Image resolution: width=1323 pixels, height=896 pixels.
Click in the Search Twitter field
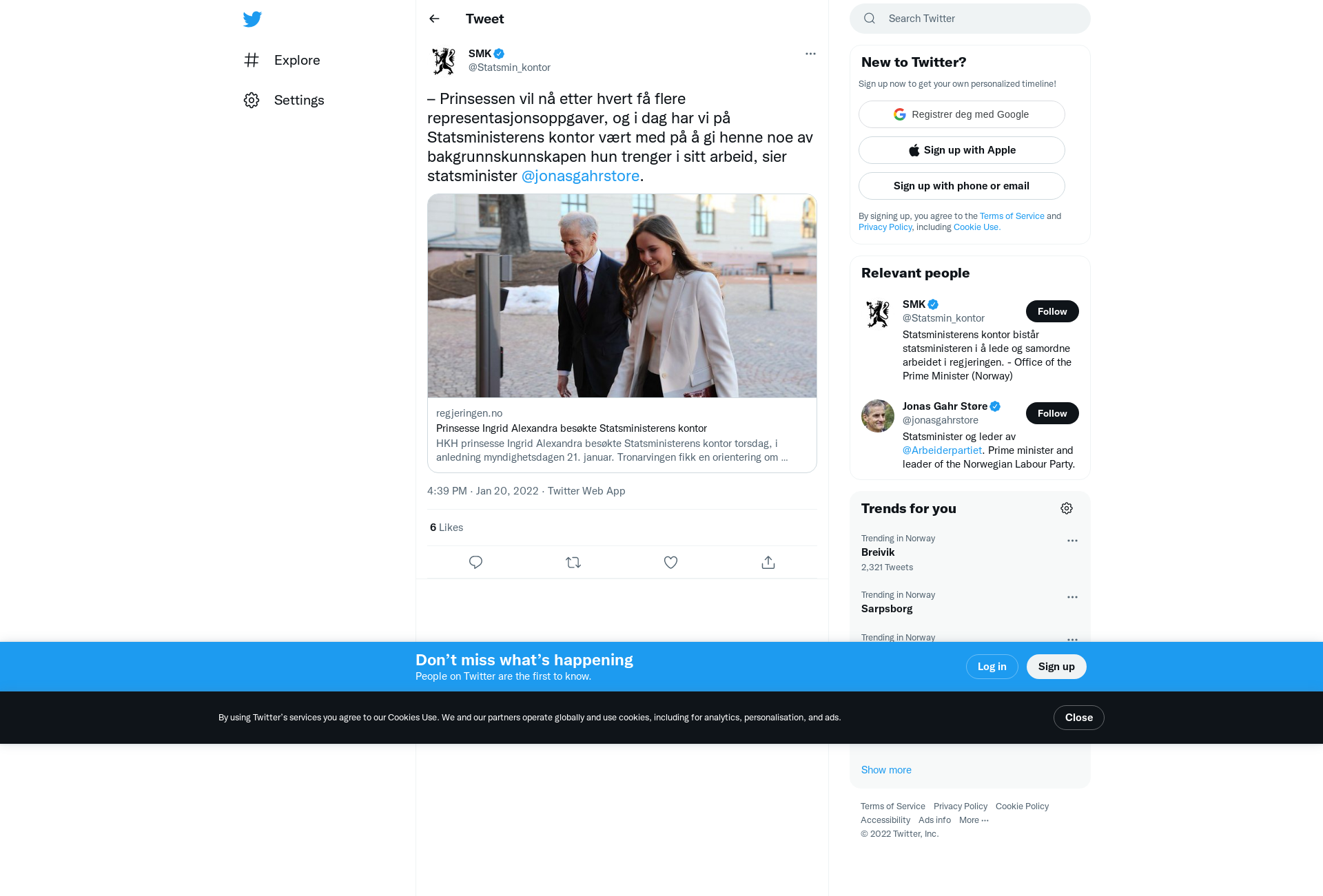coord(970,19)
